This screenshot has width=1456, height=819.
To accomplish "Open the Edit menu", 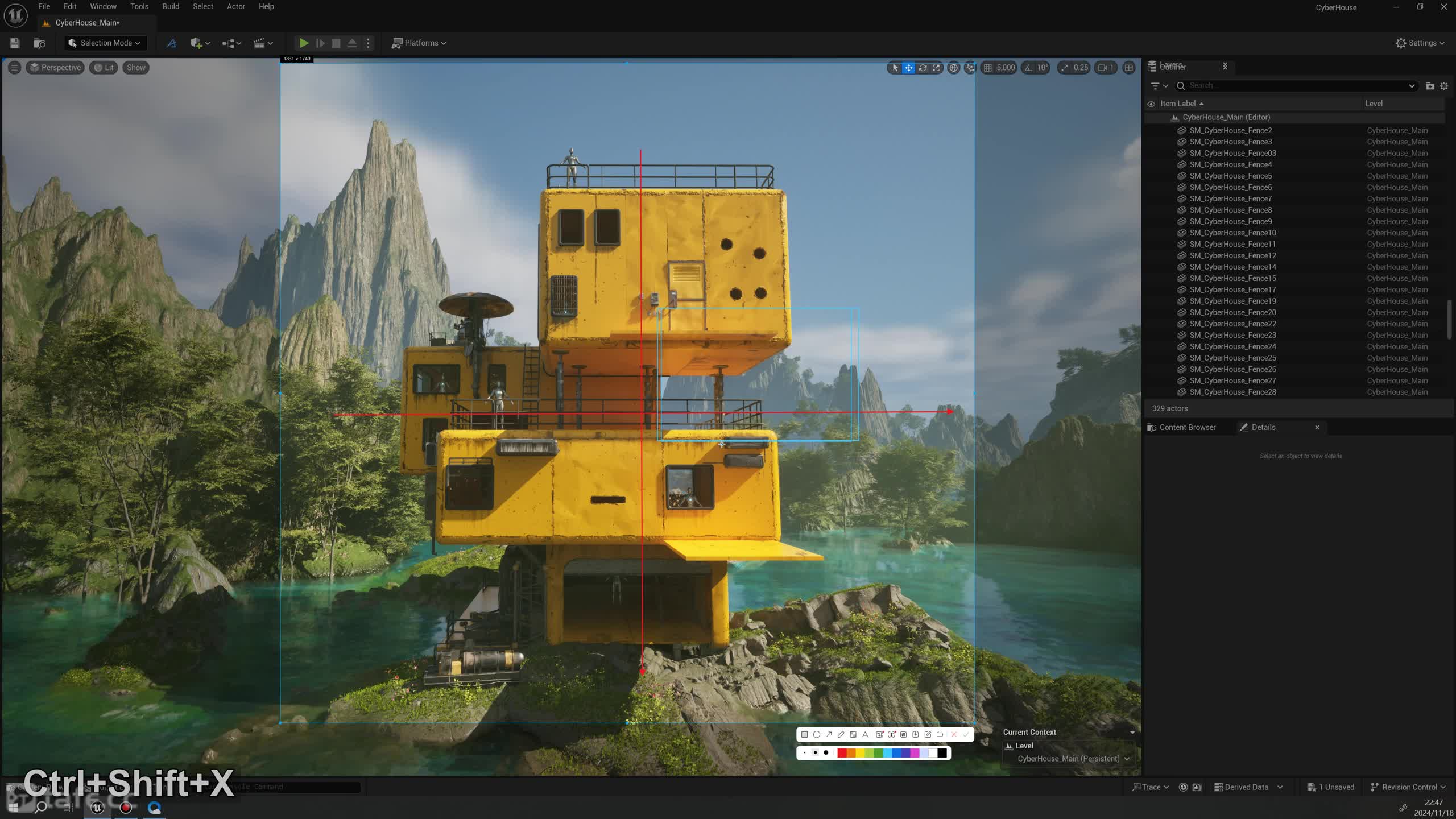I will pyautogui.click(x=70, y=7).
